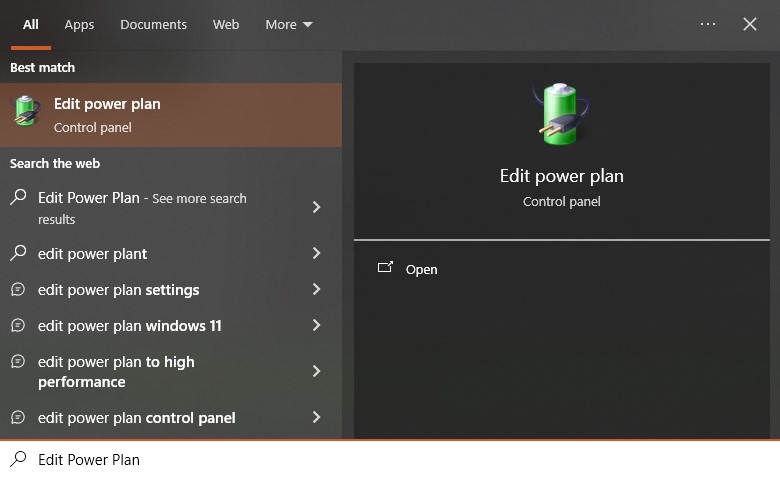Click magnifier icon beside 'edit power plant'

pyautogui.click(x=18, y=253)
